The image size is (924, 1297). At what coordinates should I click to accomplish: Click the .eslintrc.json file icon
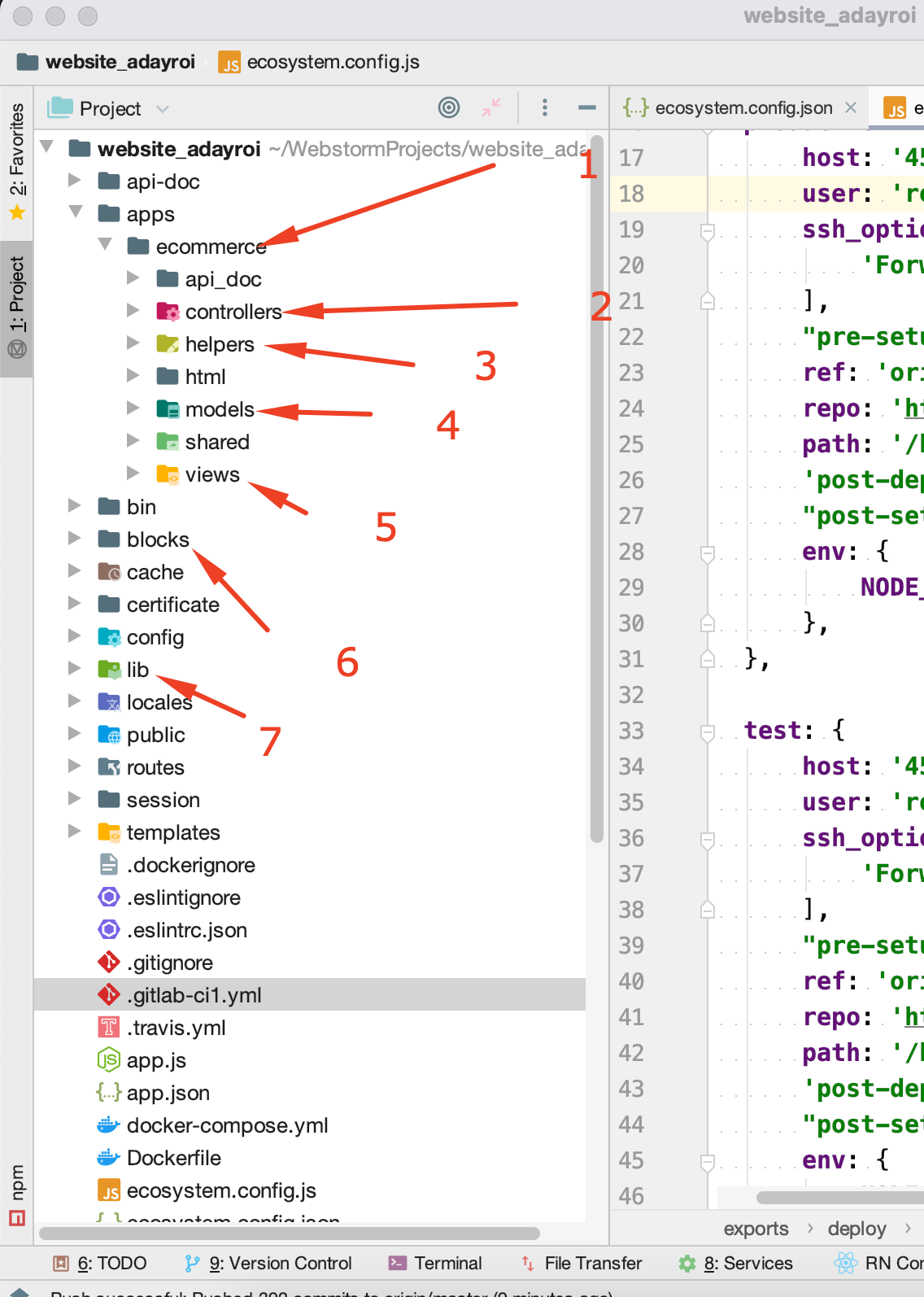coord(109,930)
